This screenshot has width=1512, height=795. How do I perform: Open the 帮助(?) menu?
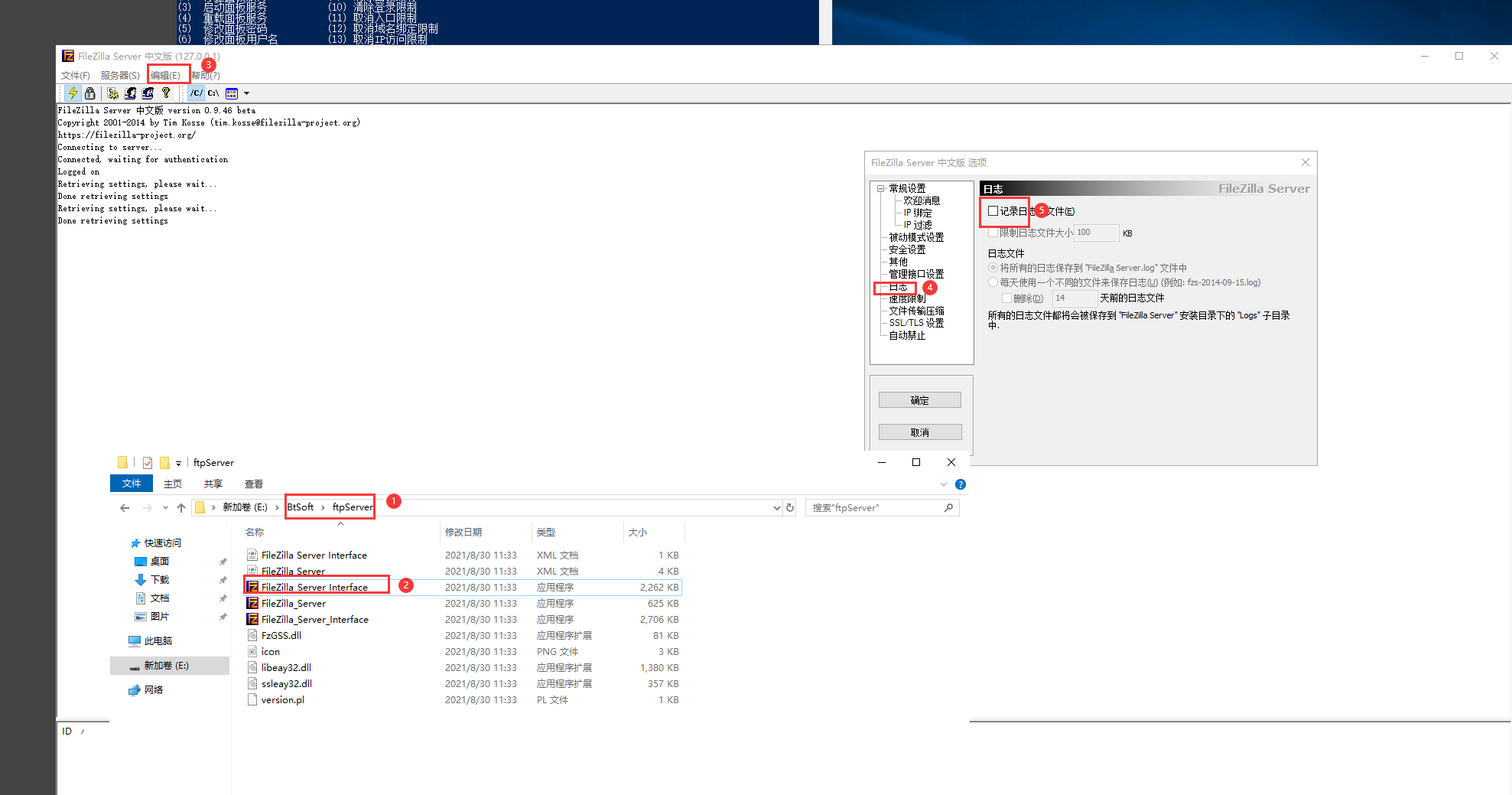(206, 76)
